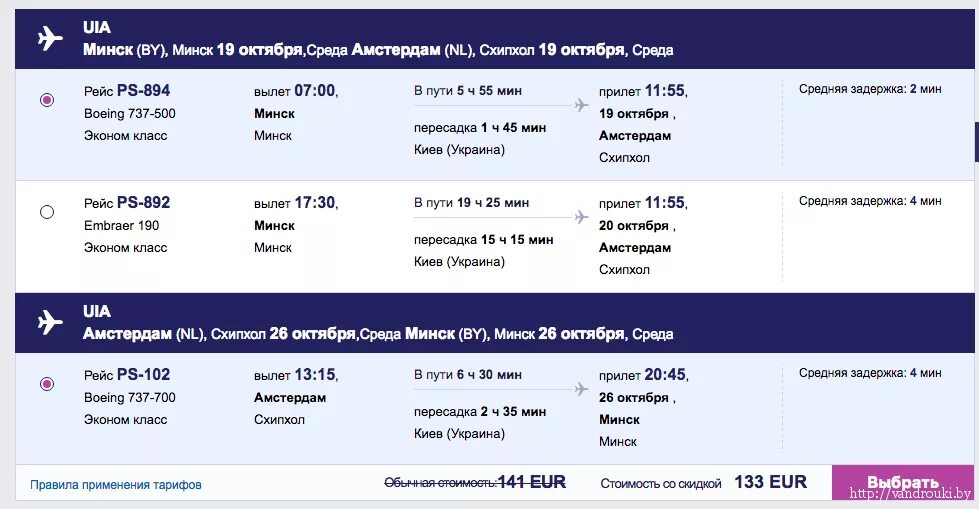The height and width of the screenshot is (509, 979).
Task: Click the crossed-out 141 EUR regular price
Action: click(532, 482)
